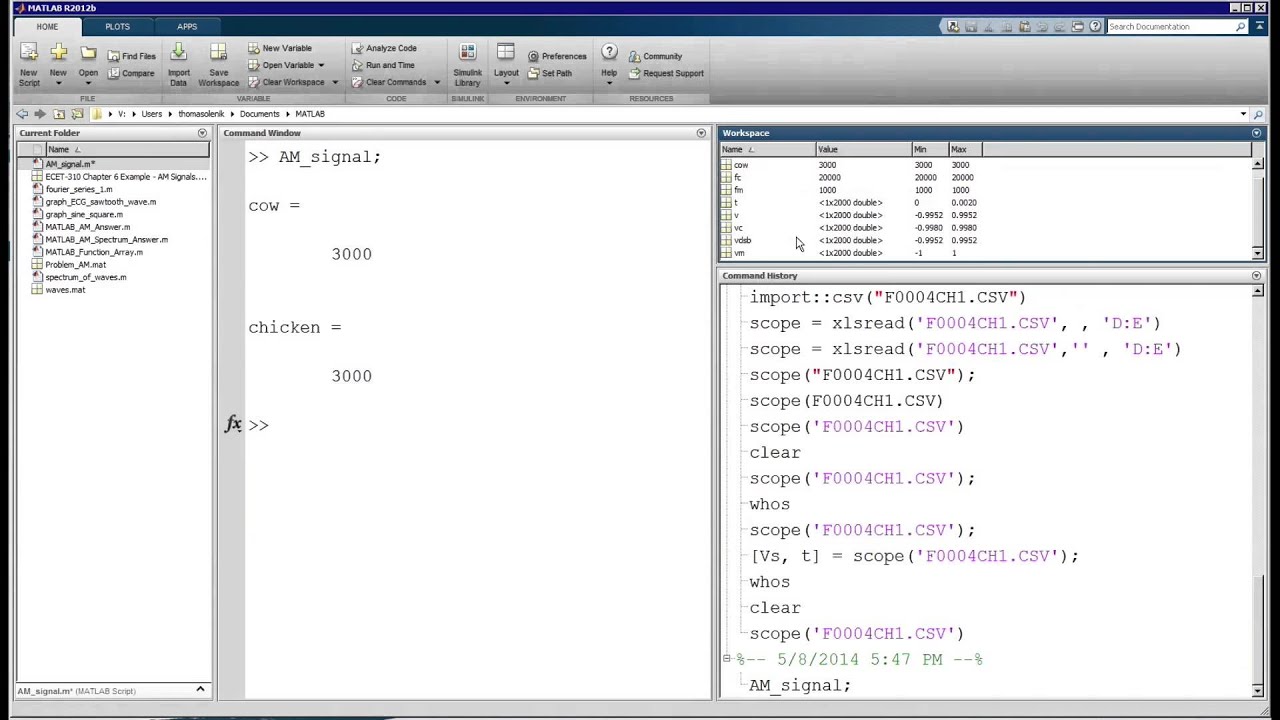Click the Copy icon in quick access toolbar
The width and height of the screenshot is (1280, 720).
point(1006,27)
